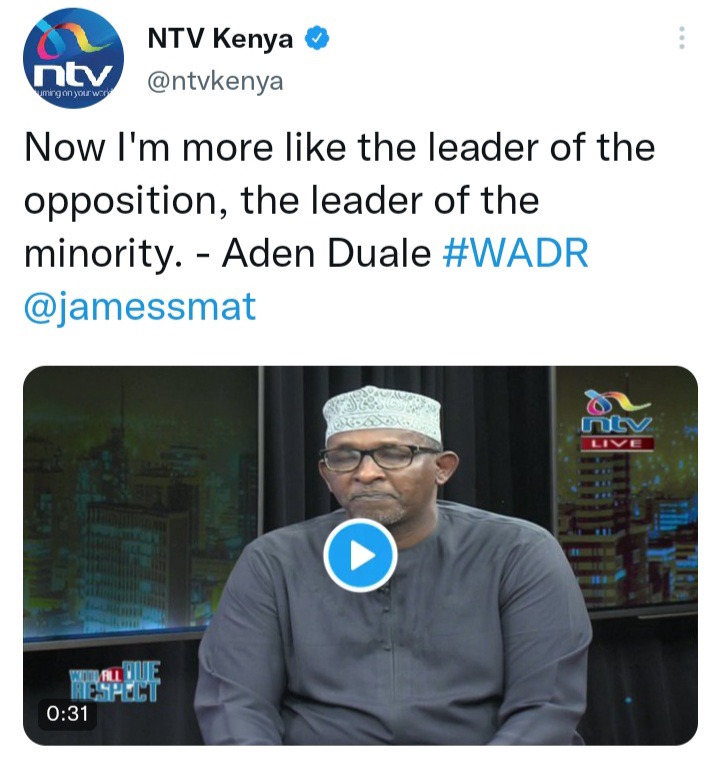Click the NTV Kenya display name
The height and width of the screenshot is (757, 720).
220,39
